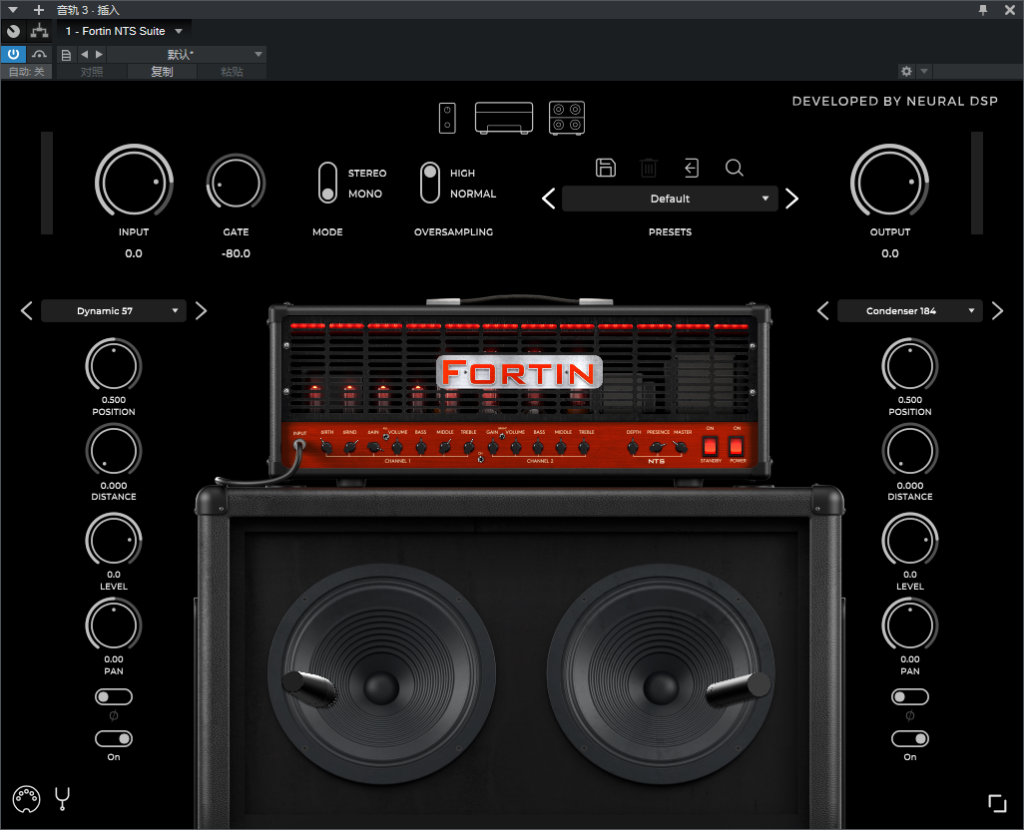Expand the Default presets dropdown
Image resolution: width=1024 pixels, height=830 pixels.
(x=670, y=199)
